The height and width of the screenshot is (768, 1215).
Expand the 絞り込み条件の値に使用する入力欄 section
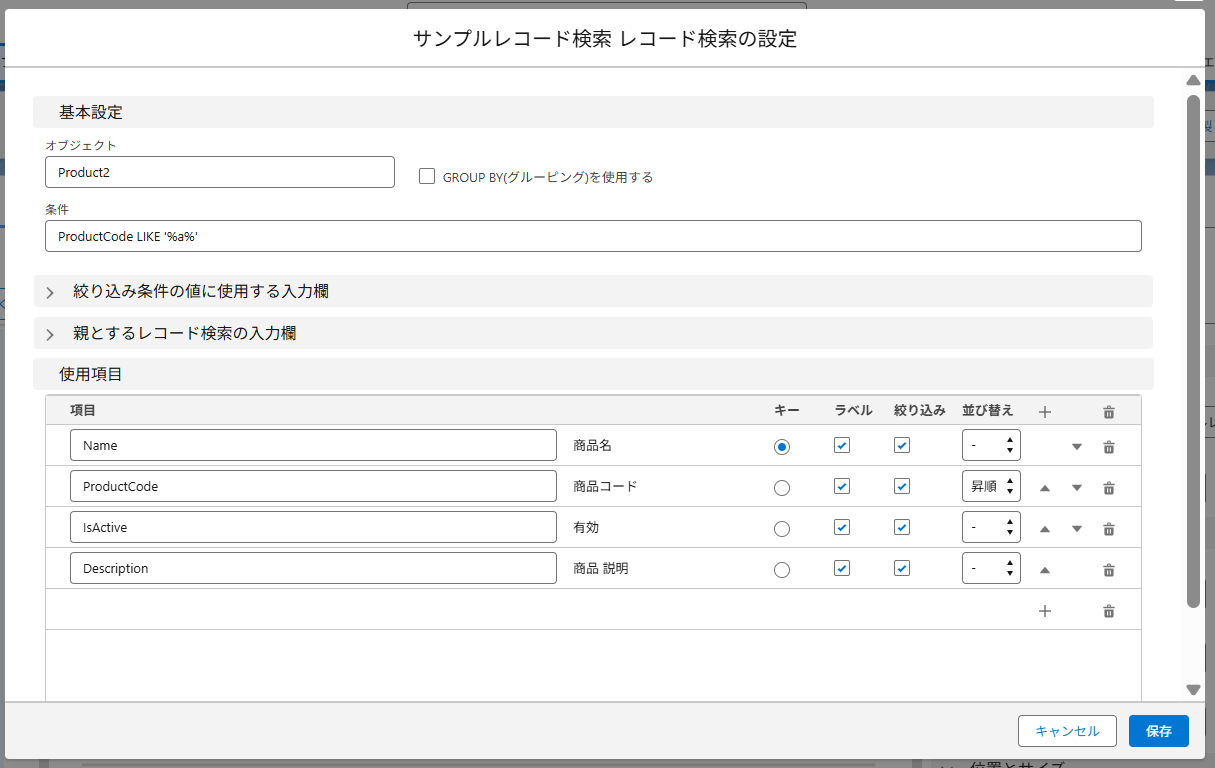[x=50, y=292]
